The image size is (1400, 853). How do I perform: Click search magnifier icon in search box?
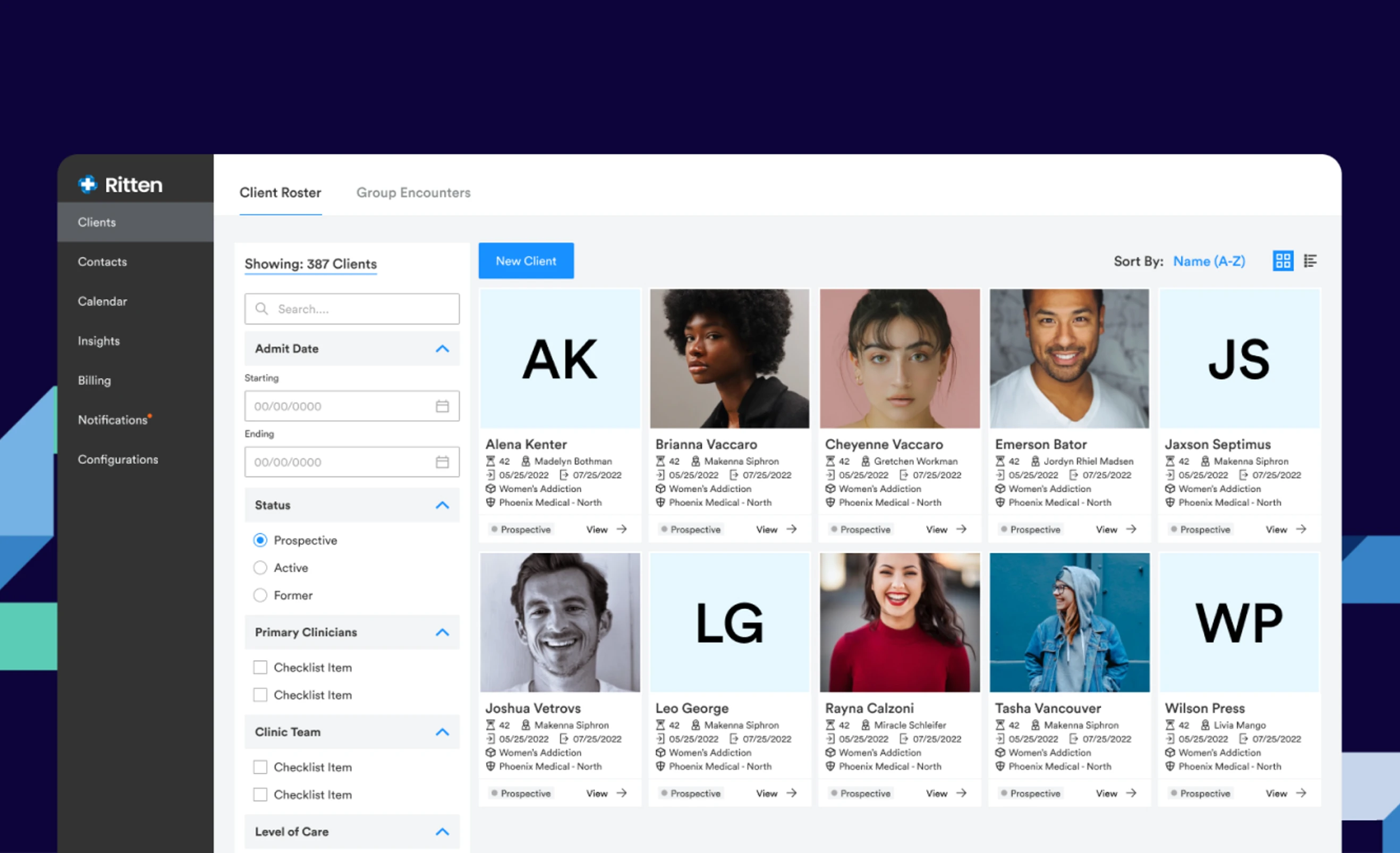coord(261,309)
